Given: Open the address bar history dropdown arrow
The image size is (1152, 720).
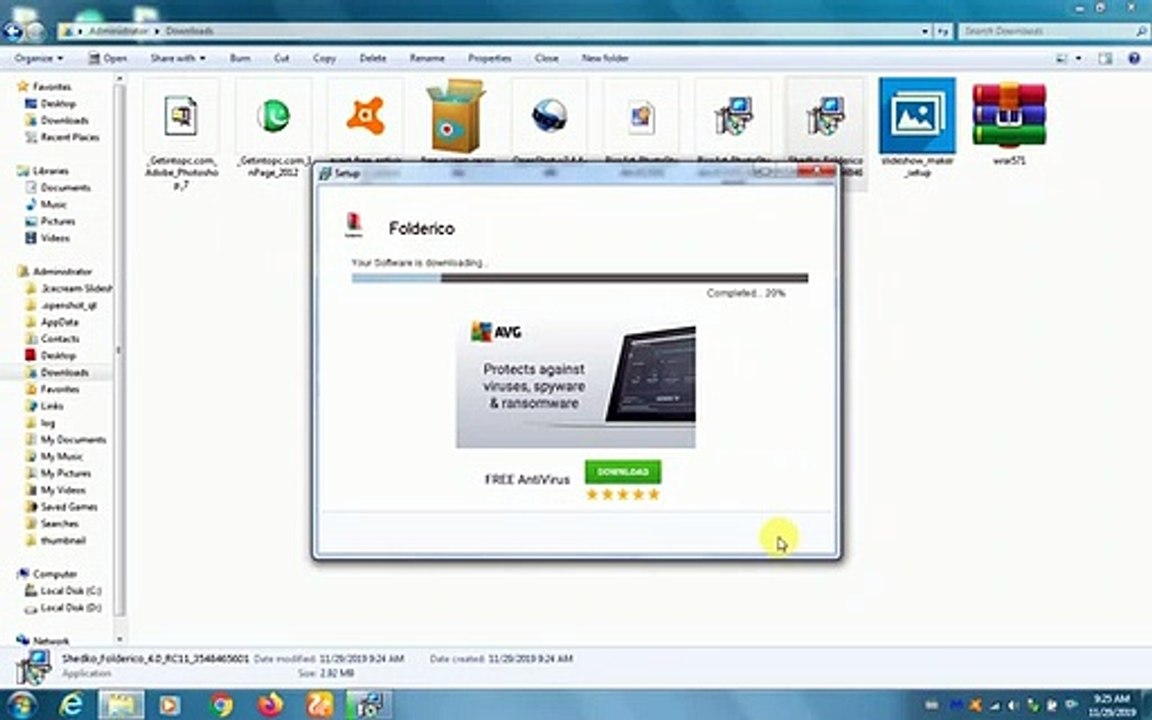Looking at the screenshot, I should 925,31.
